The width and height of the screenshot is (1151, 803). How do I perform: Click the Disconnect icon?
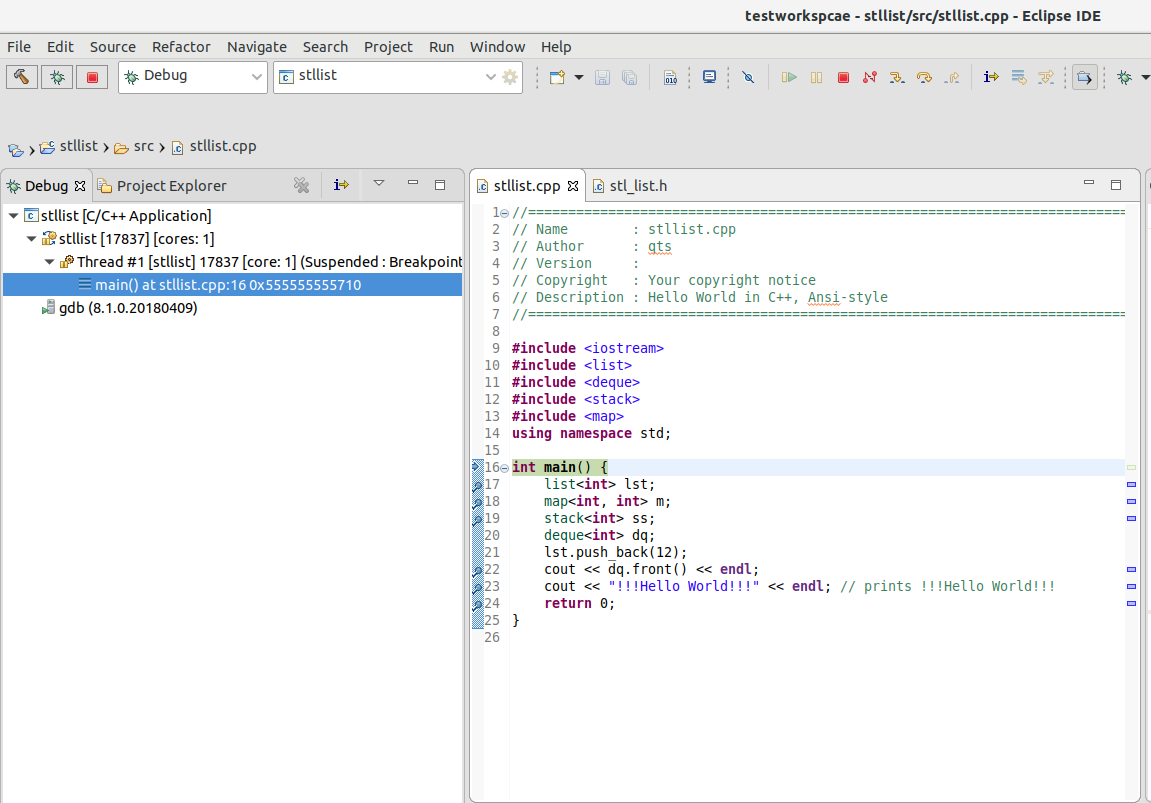pos(870,77)
